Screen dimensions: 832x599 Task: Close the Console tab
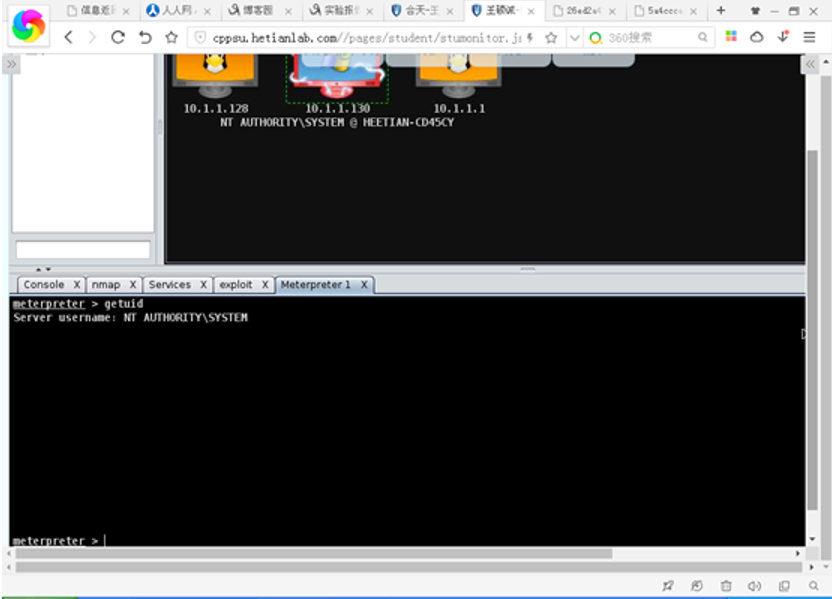77,285
